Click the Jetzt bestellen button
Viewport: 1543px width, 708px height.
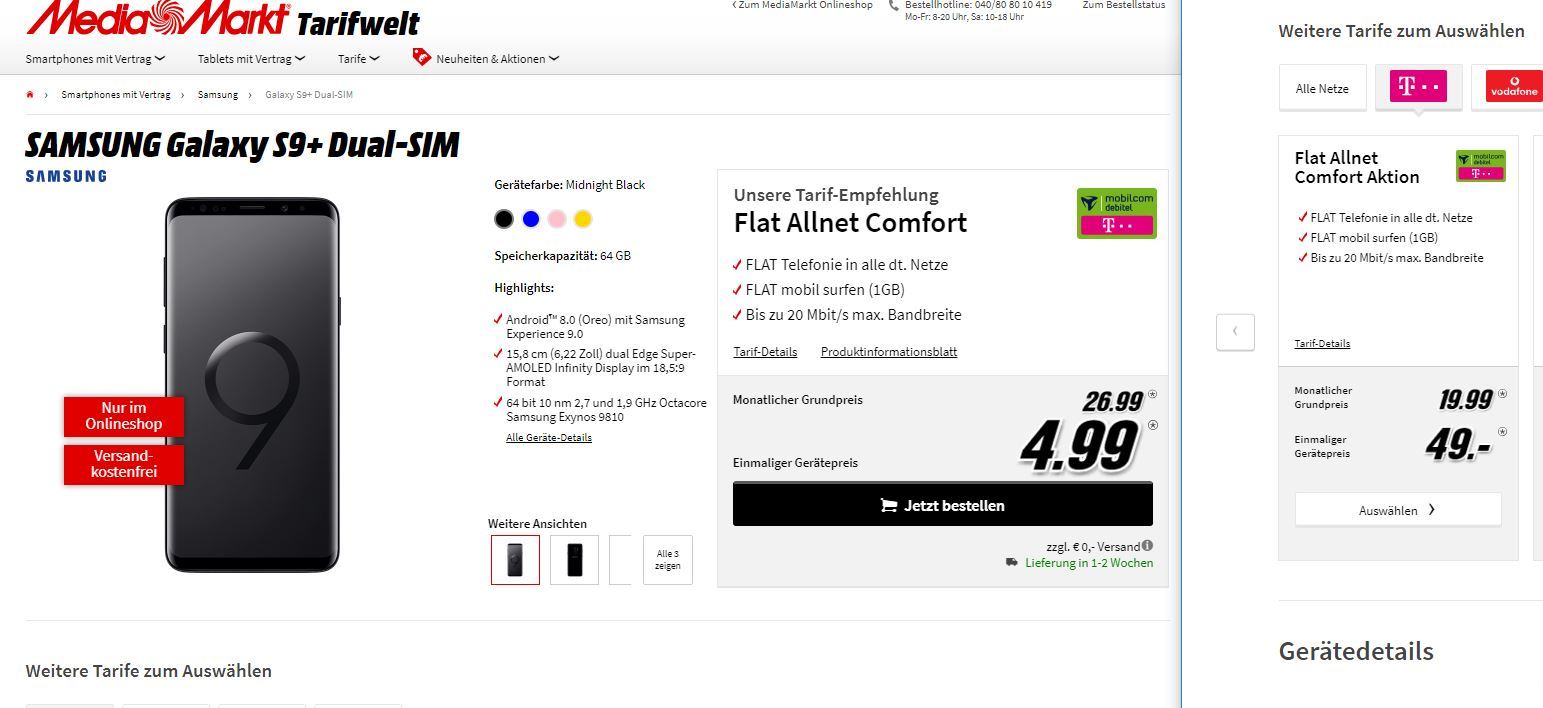click(x=943, y=505)
